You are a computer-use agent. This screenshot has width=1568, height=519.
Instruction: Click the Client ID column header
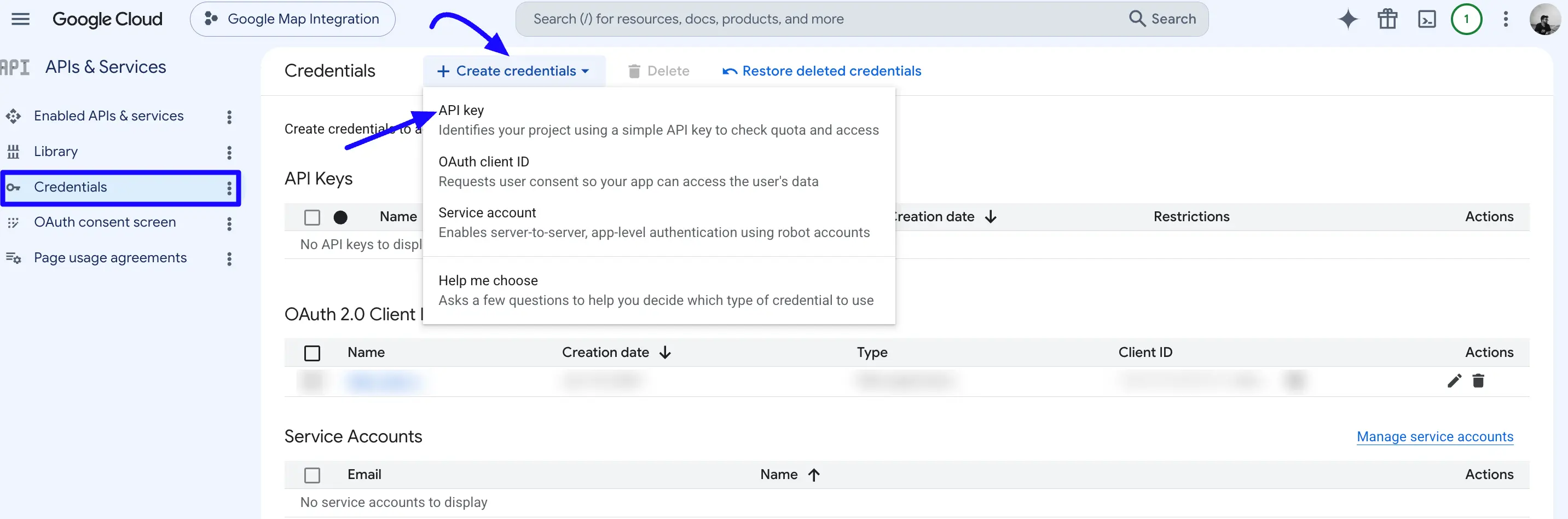tap(1145, 353)
